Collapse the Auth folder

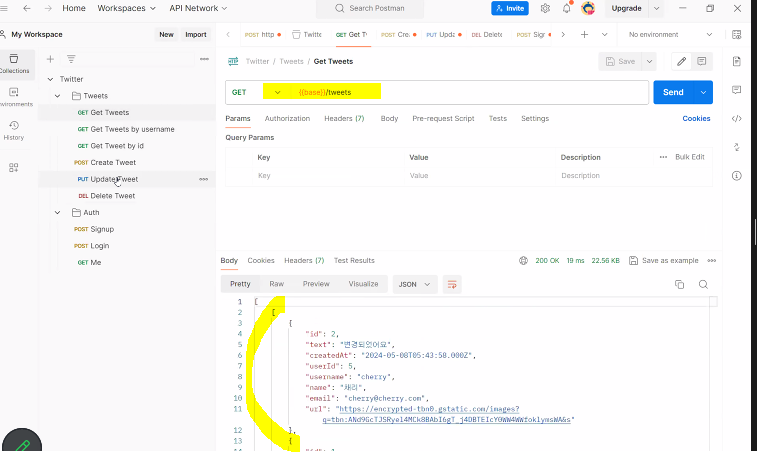click(57, 212)
